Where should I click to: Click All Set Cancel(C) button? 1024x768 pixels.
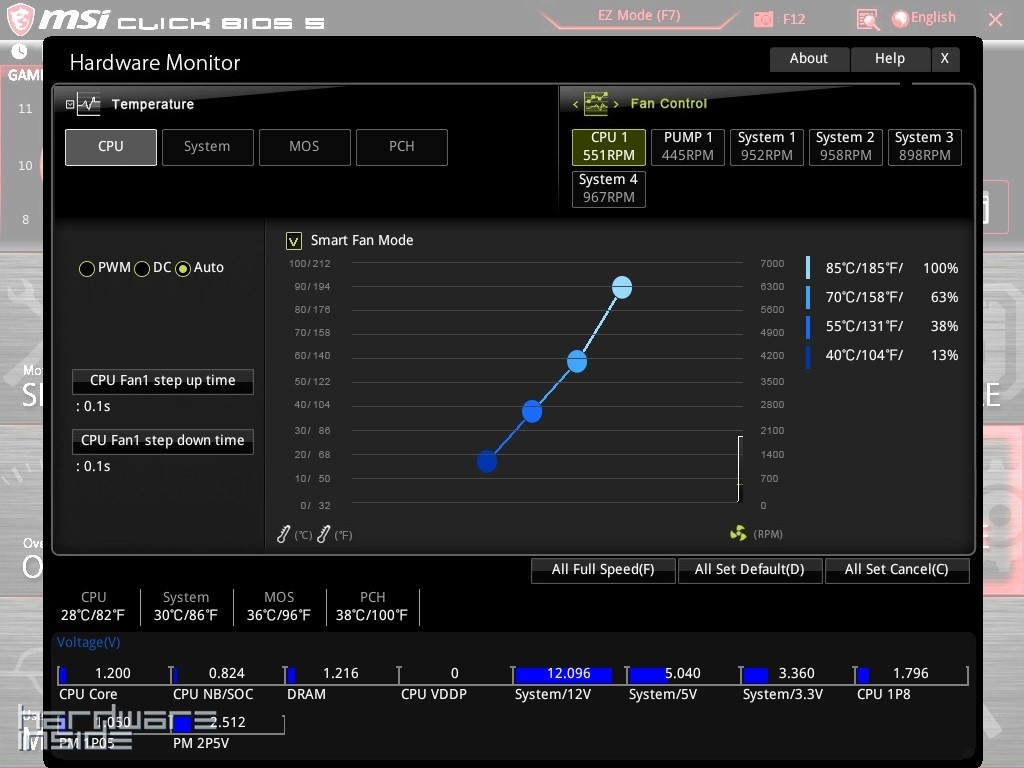pyautogui.click(x=897, y=570)
